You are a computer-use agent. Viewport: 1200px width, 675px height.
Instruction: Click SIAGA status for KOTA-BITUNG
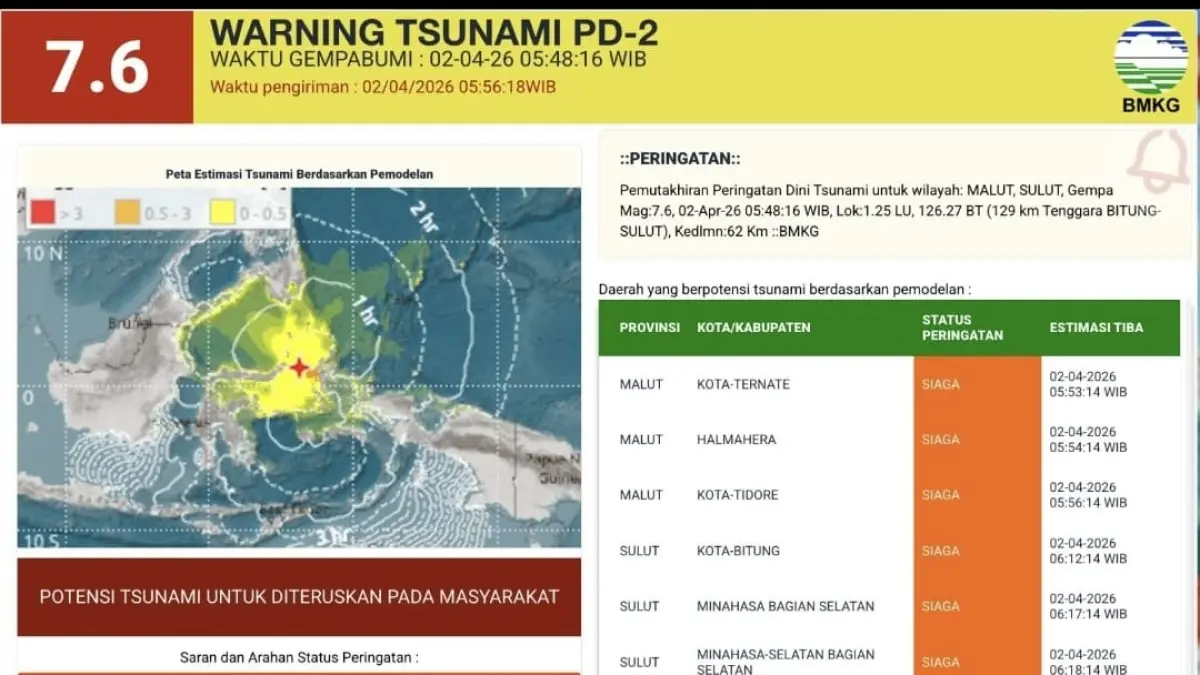(941, 551)
